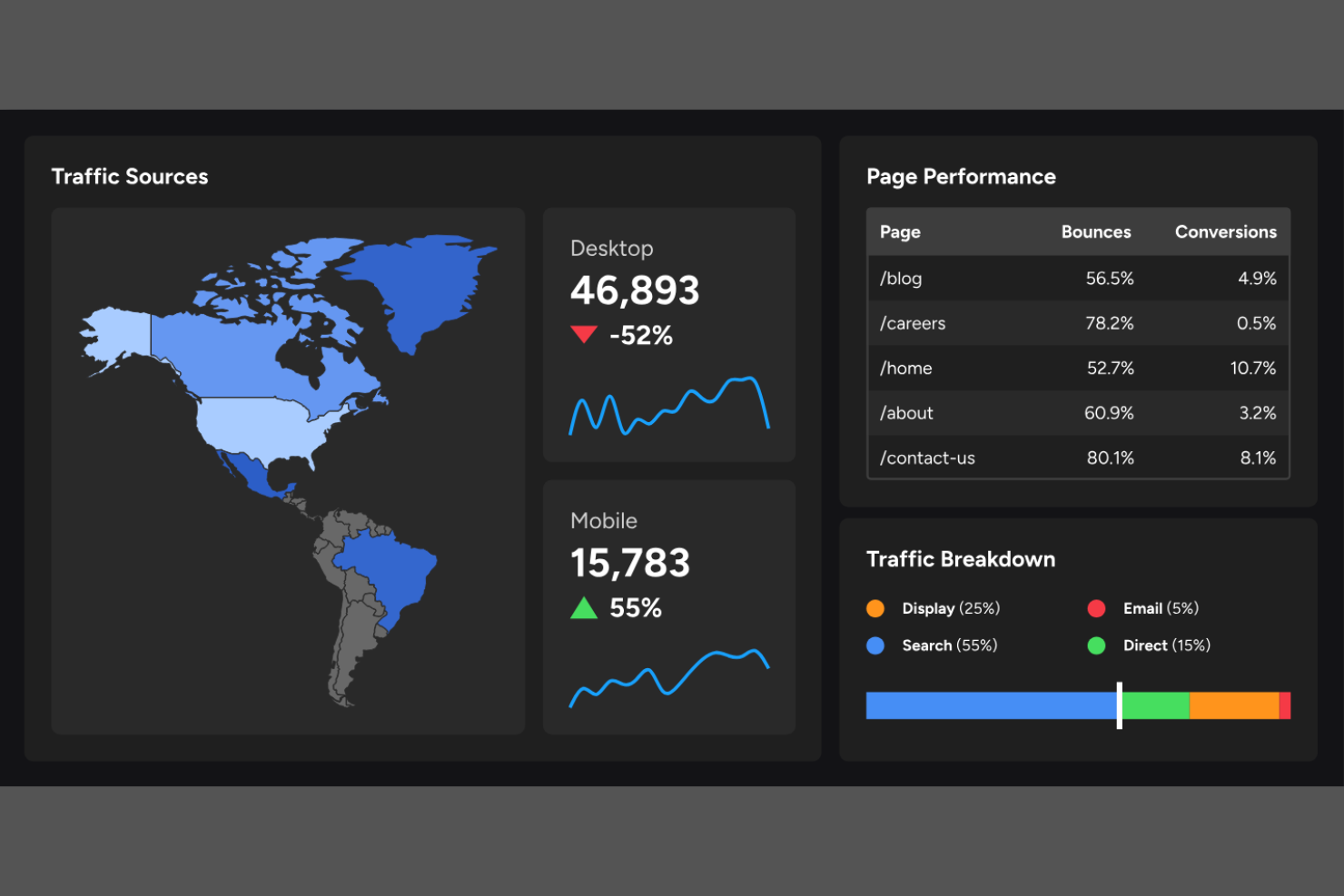Toggle the Display (25%) traffic source
The width and height of the screenshot is (1344, 896).
click(x=950, y=608)
